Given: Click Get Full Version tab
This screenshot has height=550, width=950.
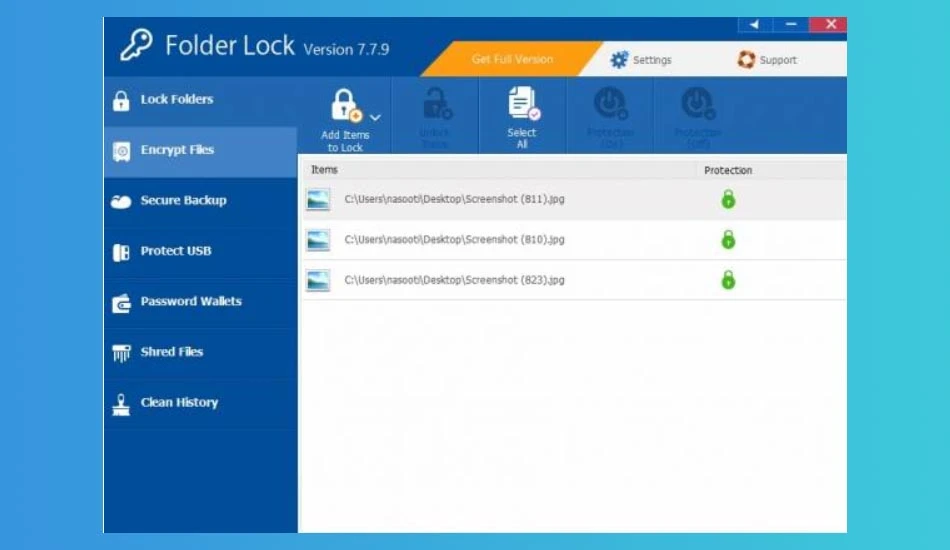Looking at the screenshot, I should pos(512,59).
